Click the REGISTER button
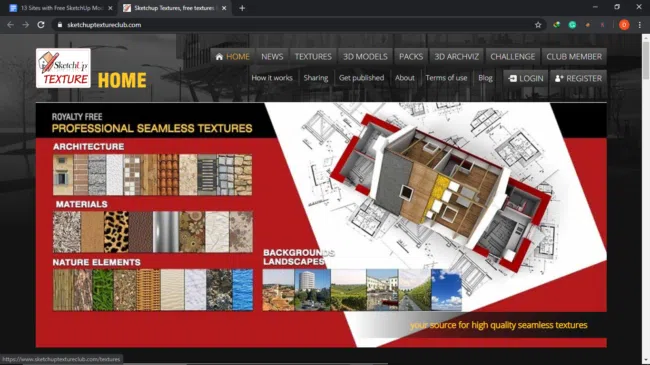 (578, 78)
